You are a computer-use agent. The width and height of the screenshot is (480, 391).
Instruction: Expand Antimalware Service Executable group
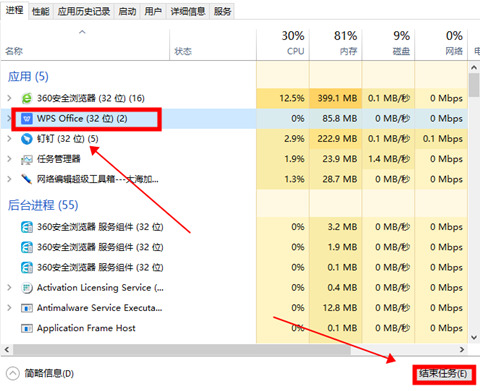point(9,308)
